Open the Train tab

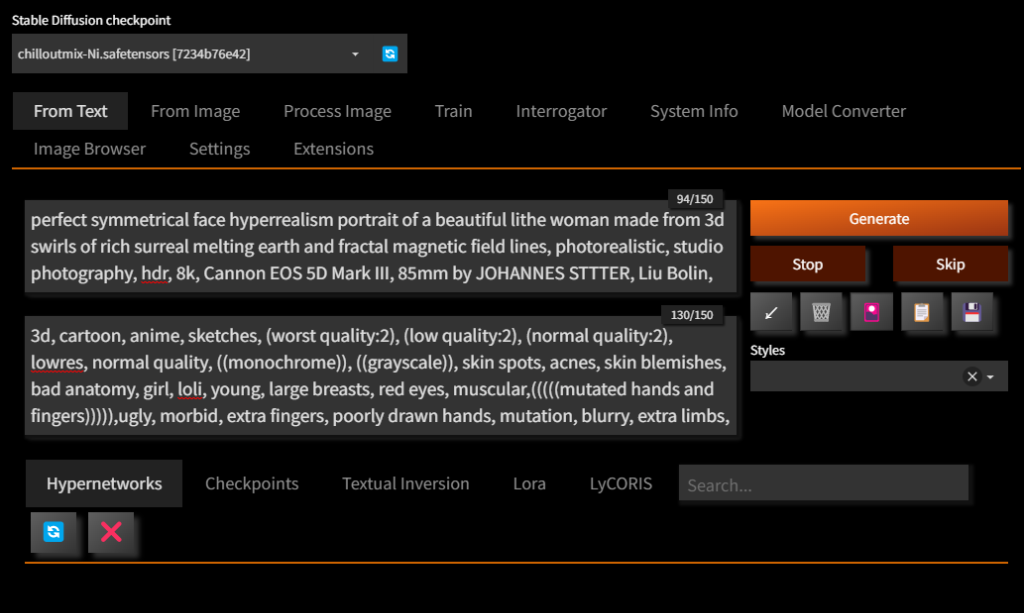point(454,112)
